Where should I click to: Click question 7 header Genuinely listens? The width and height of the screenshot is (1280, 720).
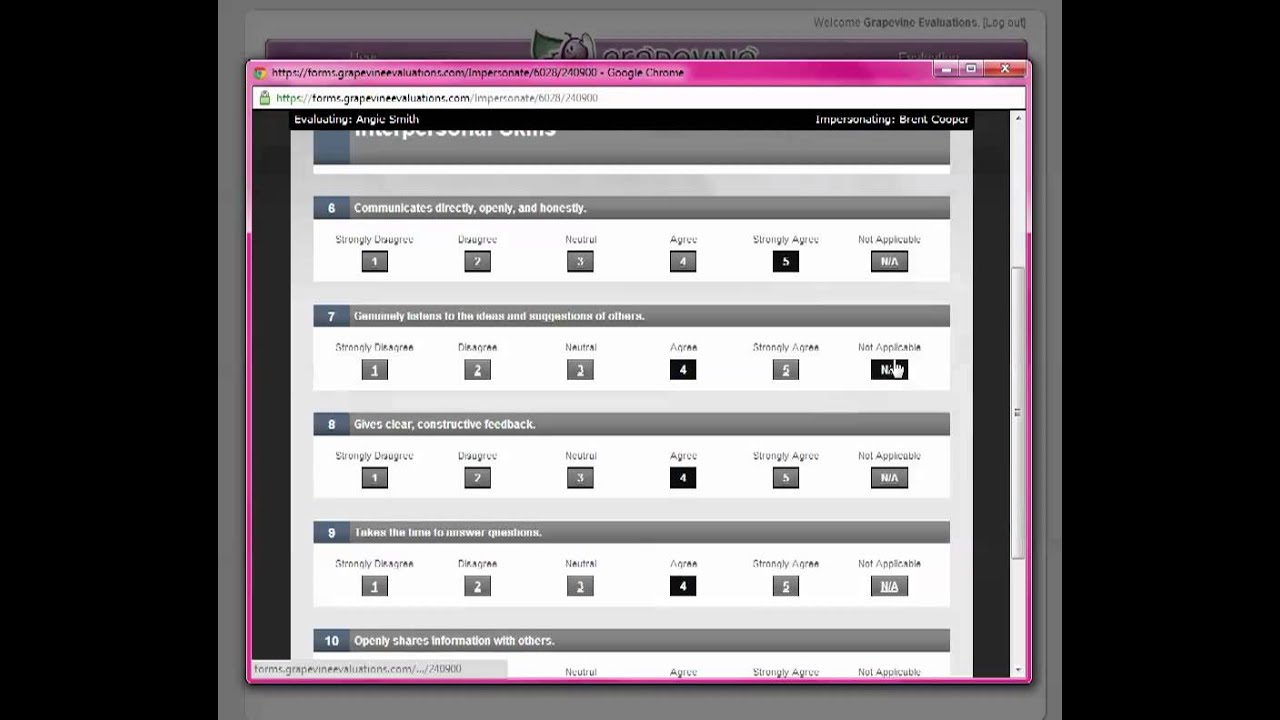631,316
